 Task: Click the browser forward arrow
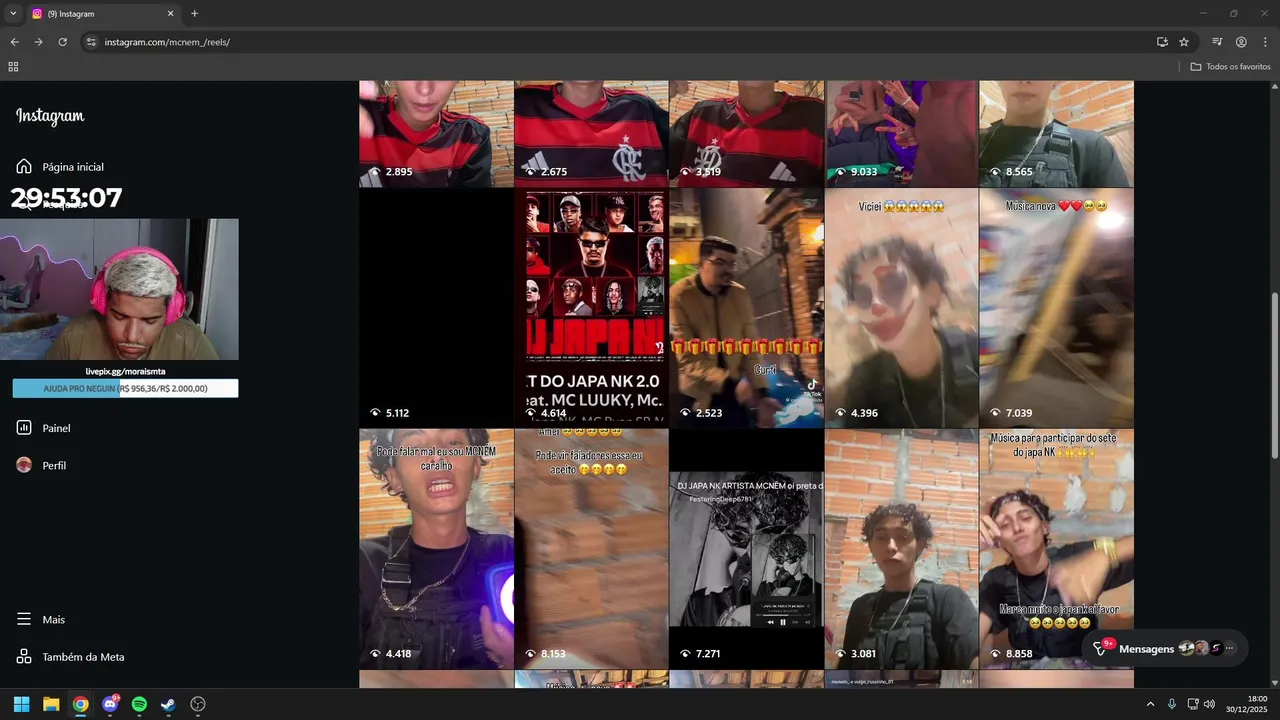click(x=38, y=42)
